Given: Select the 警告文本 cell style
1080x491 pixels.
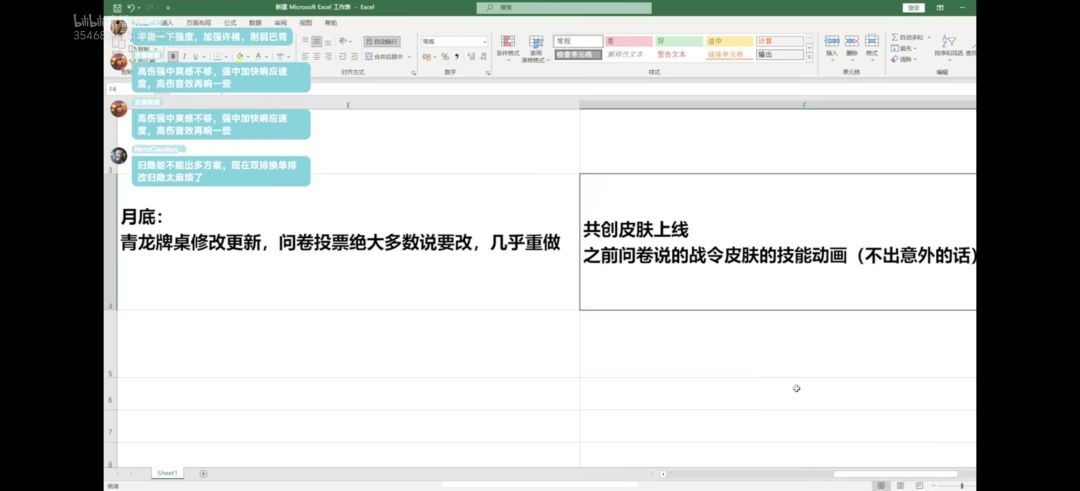Looking at the screenshot, I should 678,54.
